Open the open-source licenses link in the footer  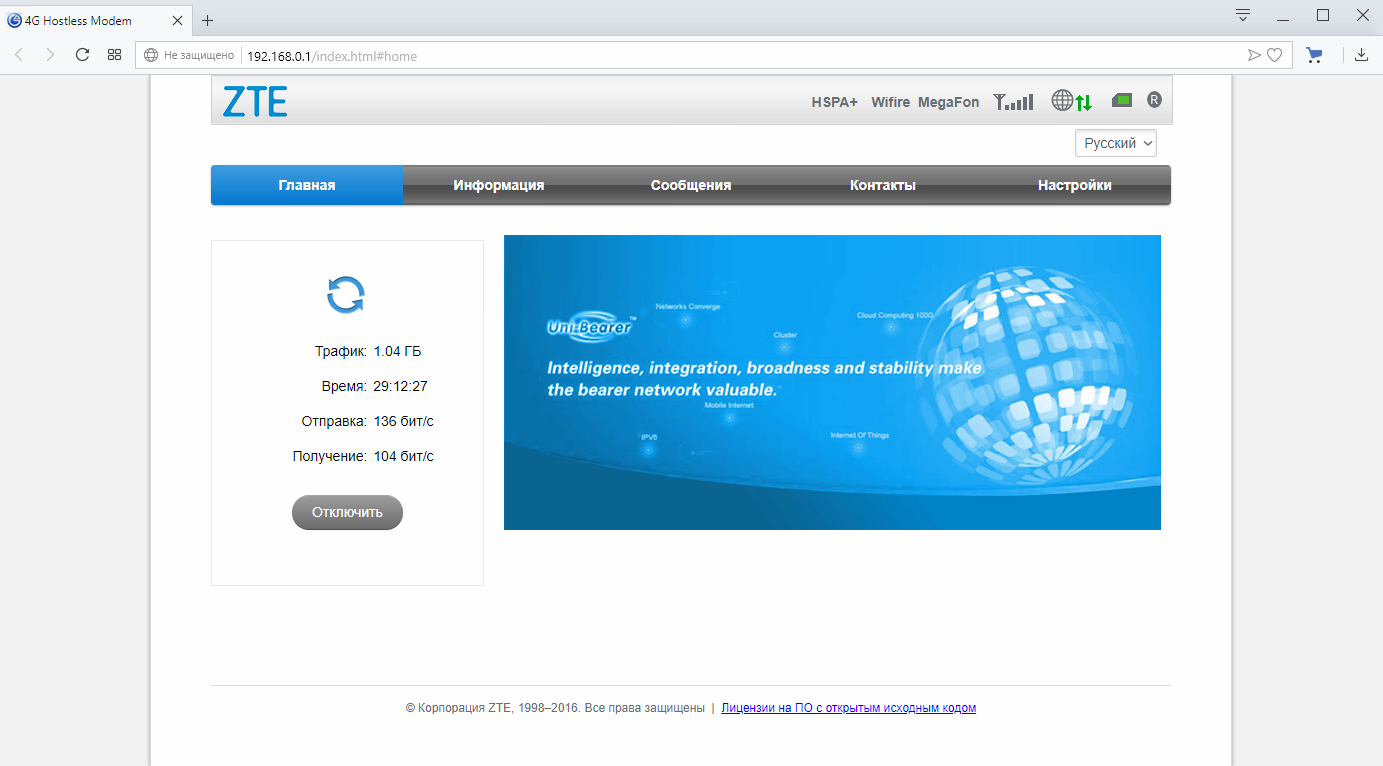point(848,708)
